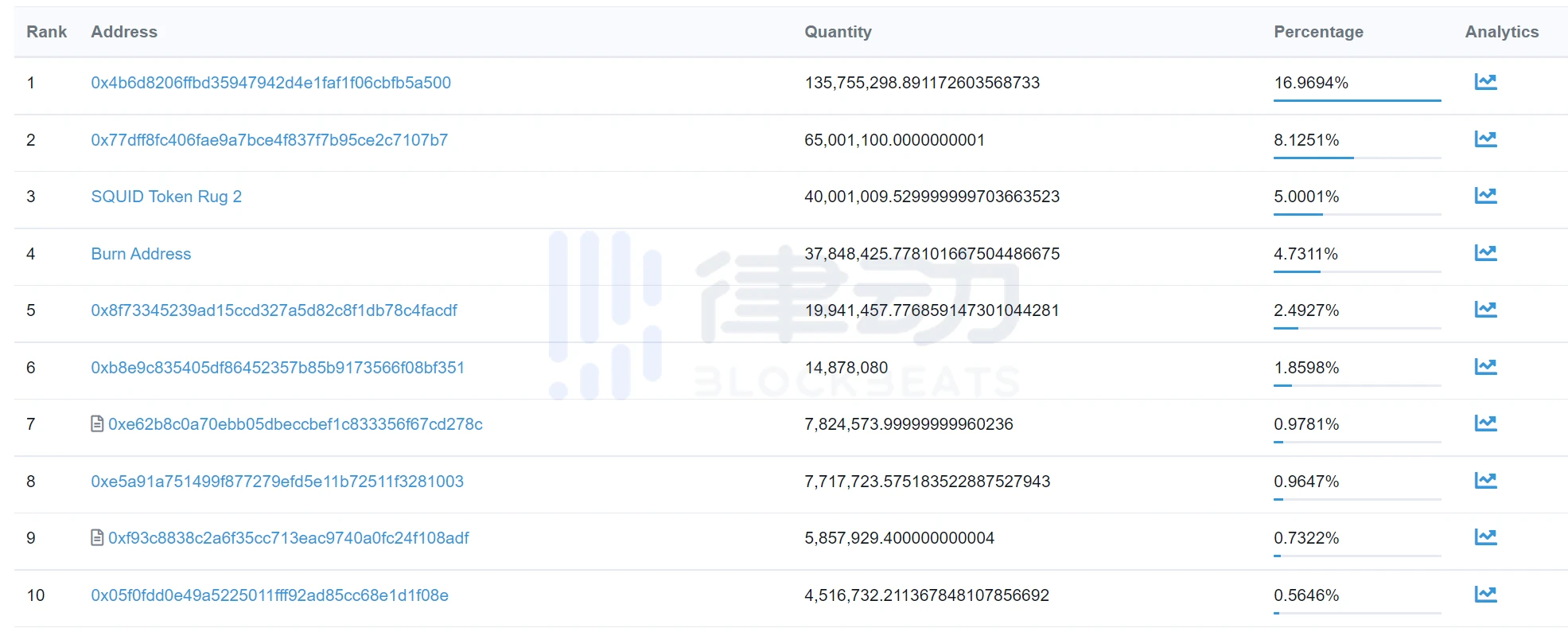This screenshot has height=632, width=1568.
Task: Select quantity 5,857,929.400000000004
Action: click(899, 538)
